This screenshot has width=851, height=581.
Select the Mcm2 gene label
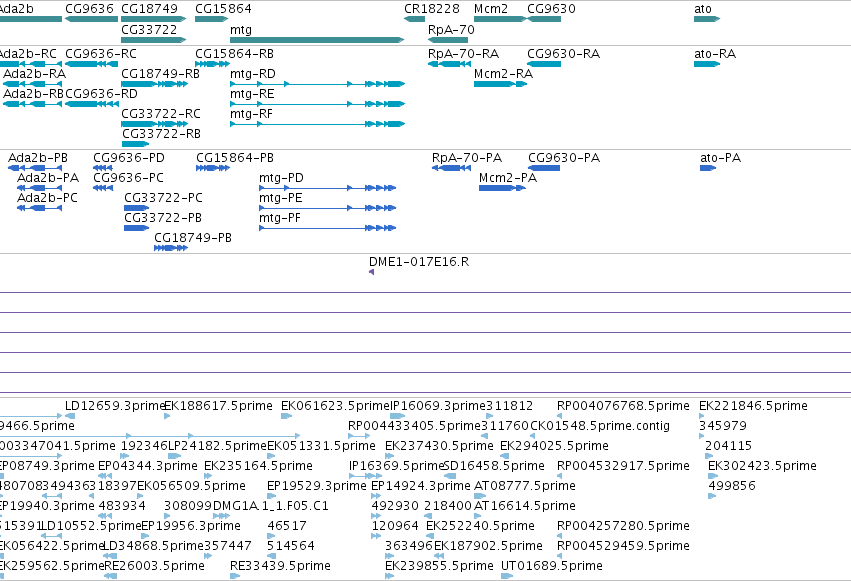[491, 9]
